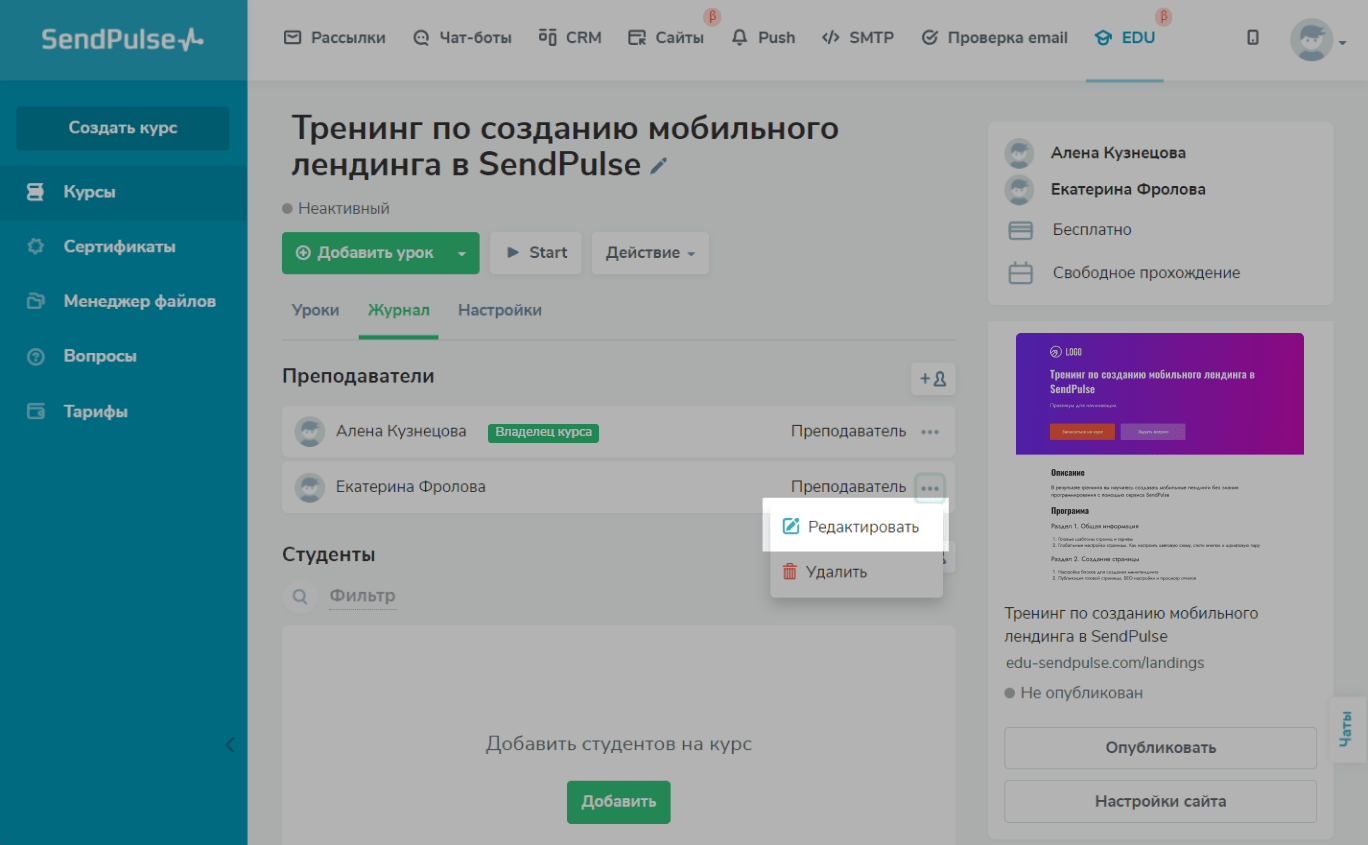Image resolution: width=1368 pixels, height=845 pixels.
Task: Click the SendPulse logo
Action: (x=122, y=39)
